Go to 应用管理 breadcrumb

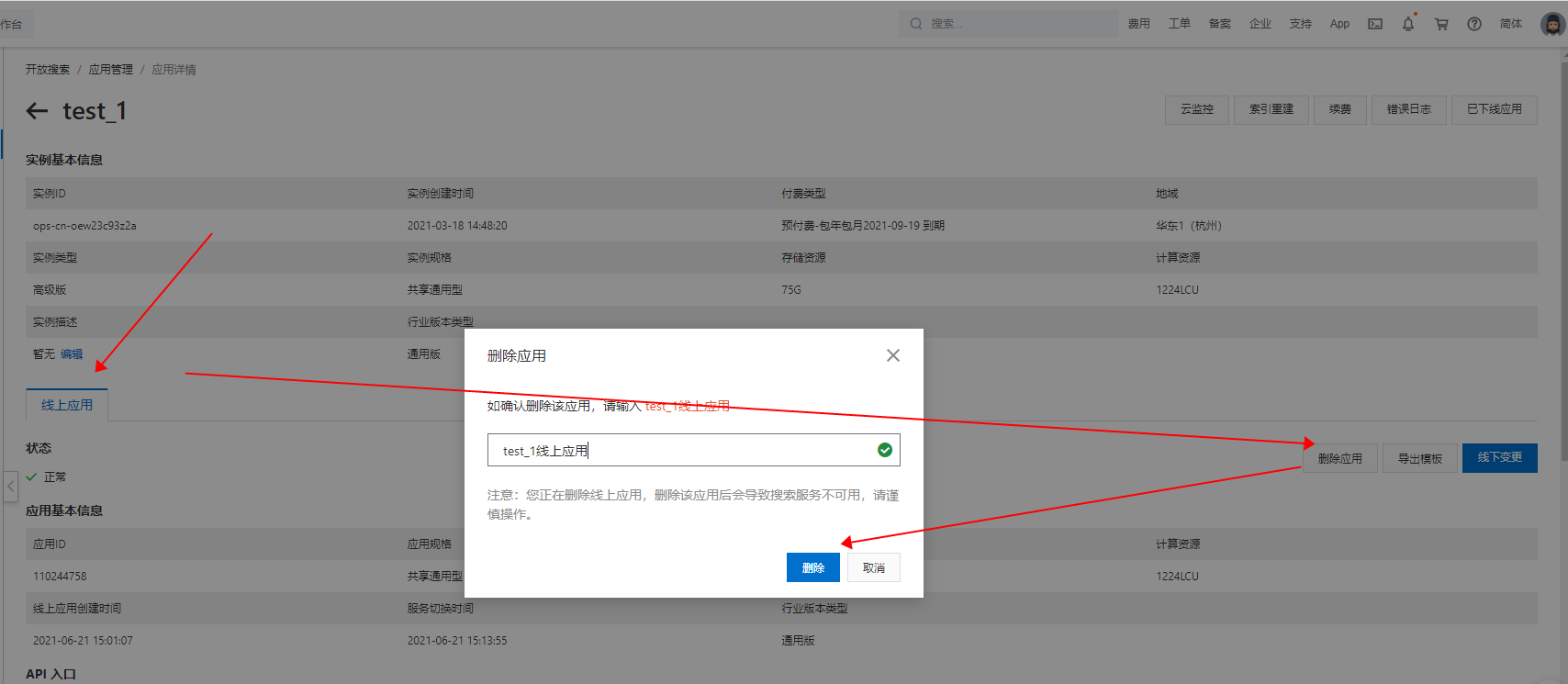coord(111,70)
